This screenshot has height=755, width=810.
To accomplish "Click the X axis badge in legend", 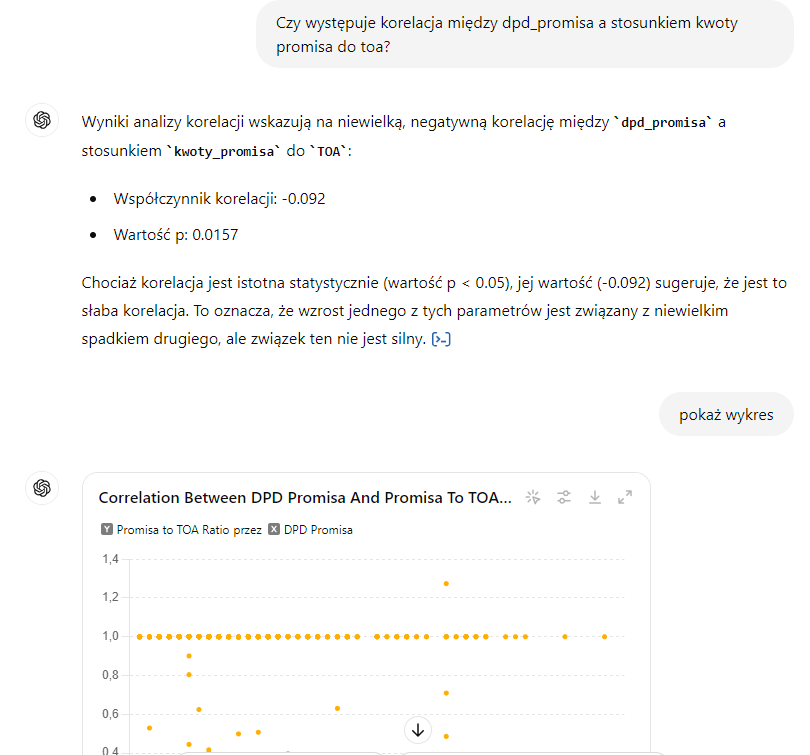I will tap(274, 530).
